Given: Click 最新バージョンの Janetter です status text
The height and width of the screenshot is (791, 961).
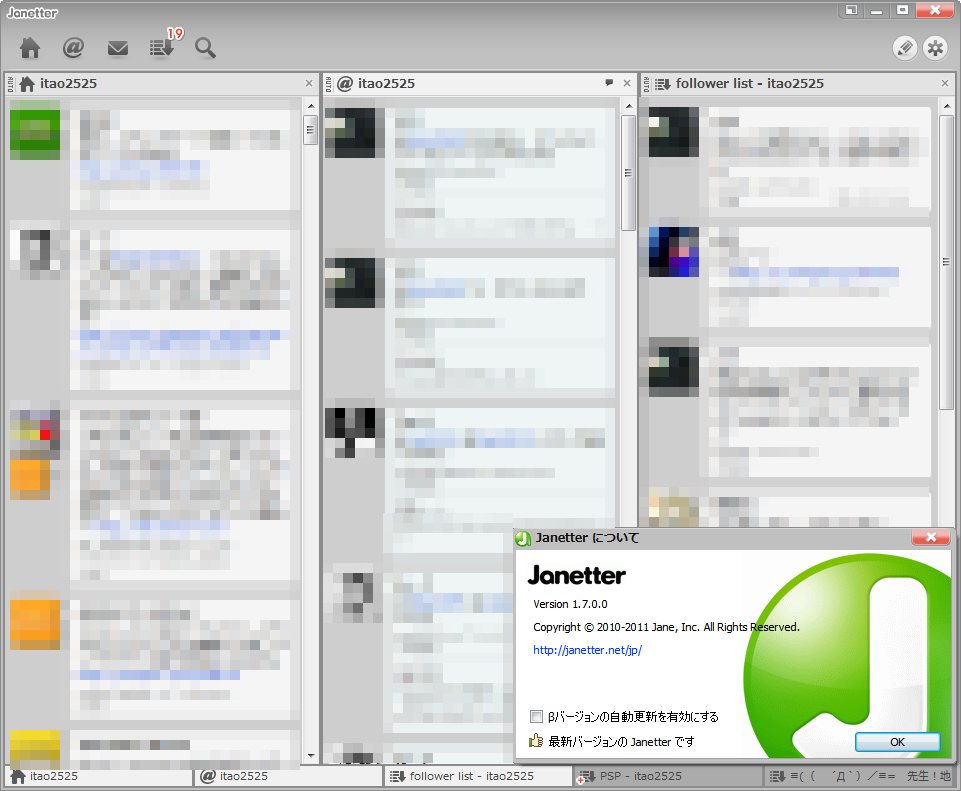Looking at the screenshot, I should (x=621, y=742).
